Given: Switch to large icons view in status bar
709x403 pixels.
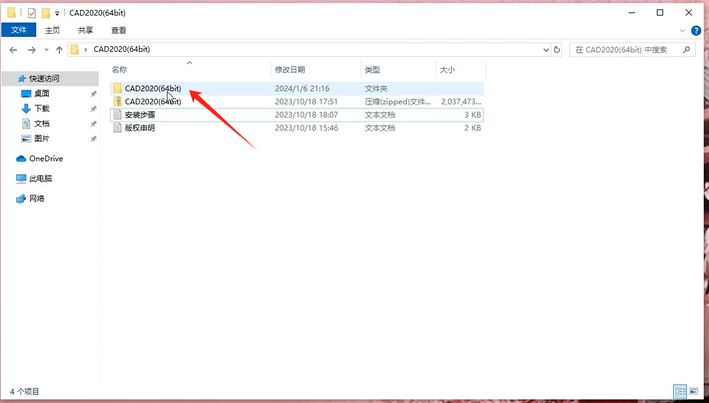Looking at the screenshot, I should pos(694,391).
